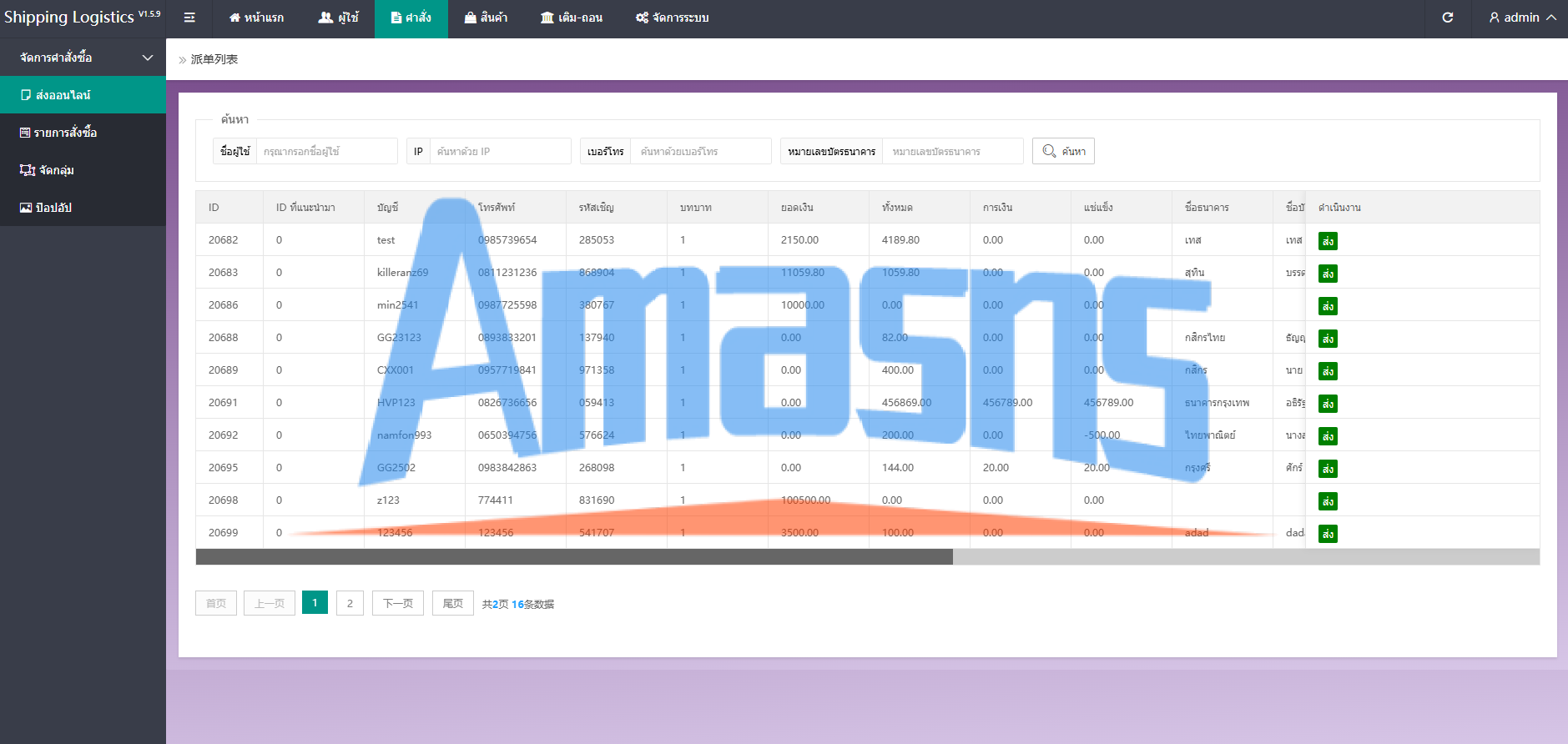
Task: Click green ส่ง button for ID 20689
Action: 1328,371
